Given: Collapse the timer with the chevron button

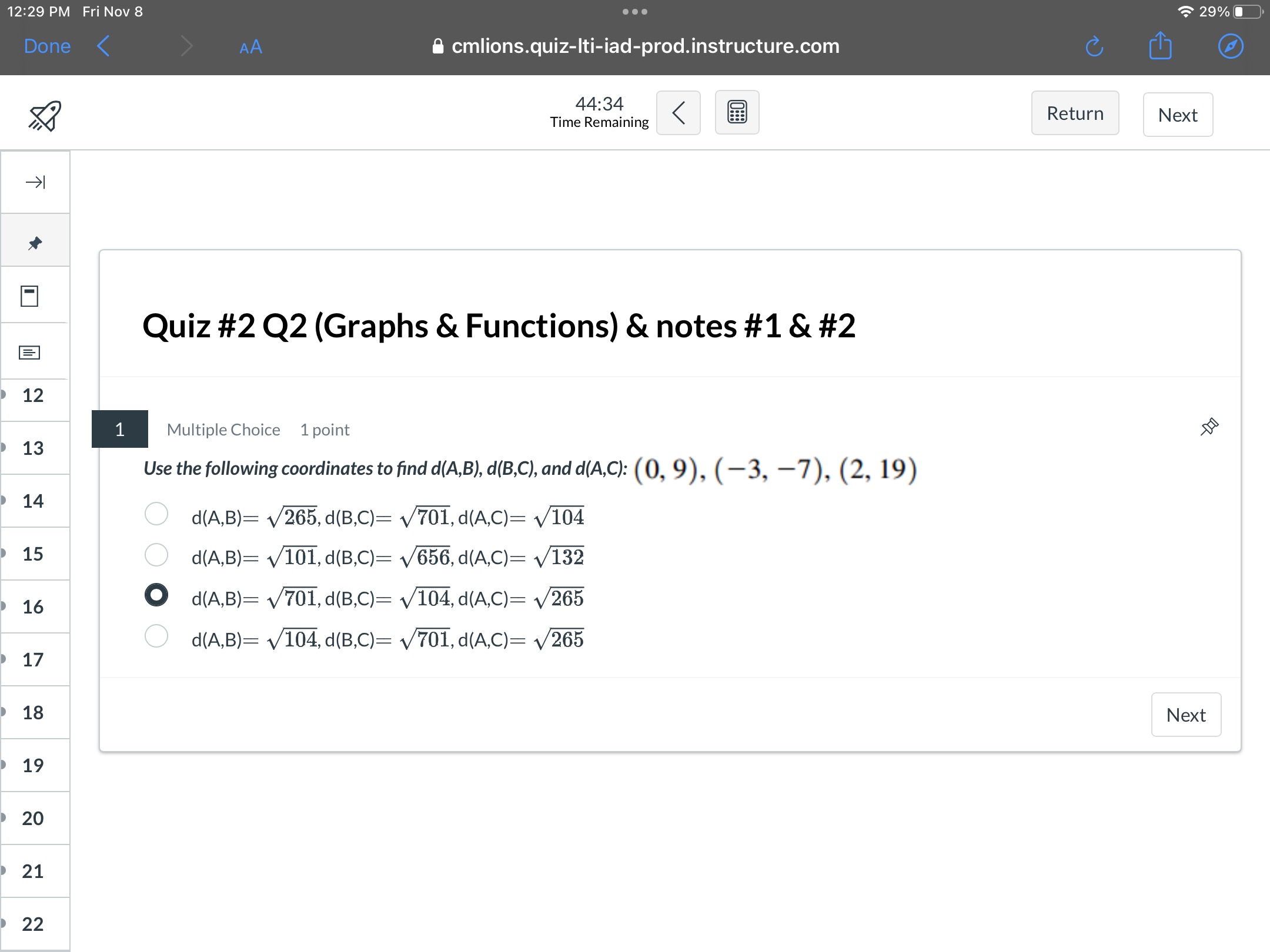Looking at the screenshot, I should [x=678, y=113].
